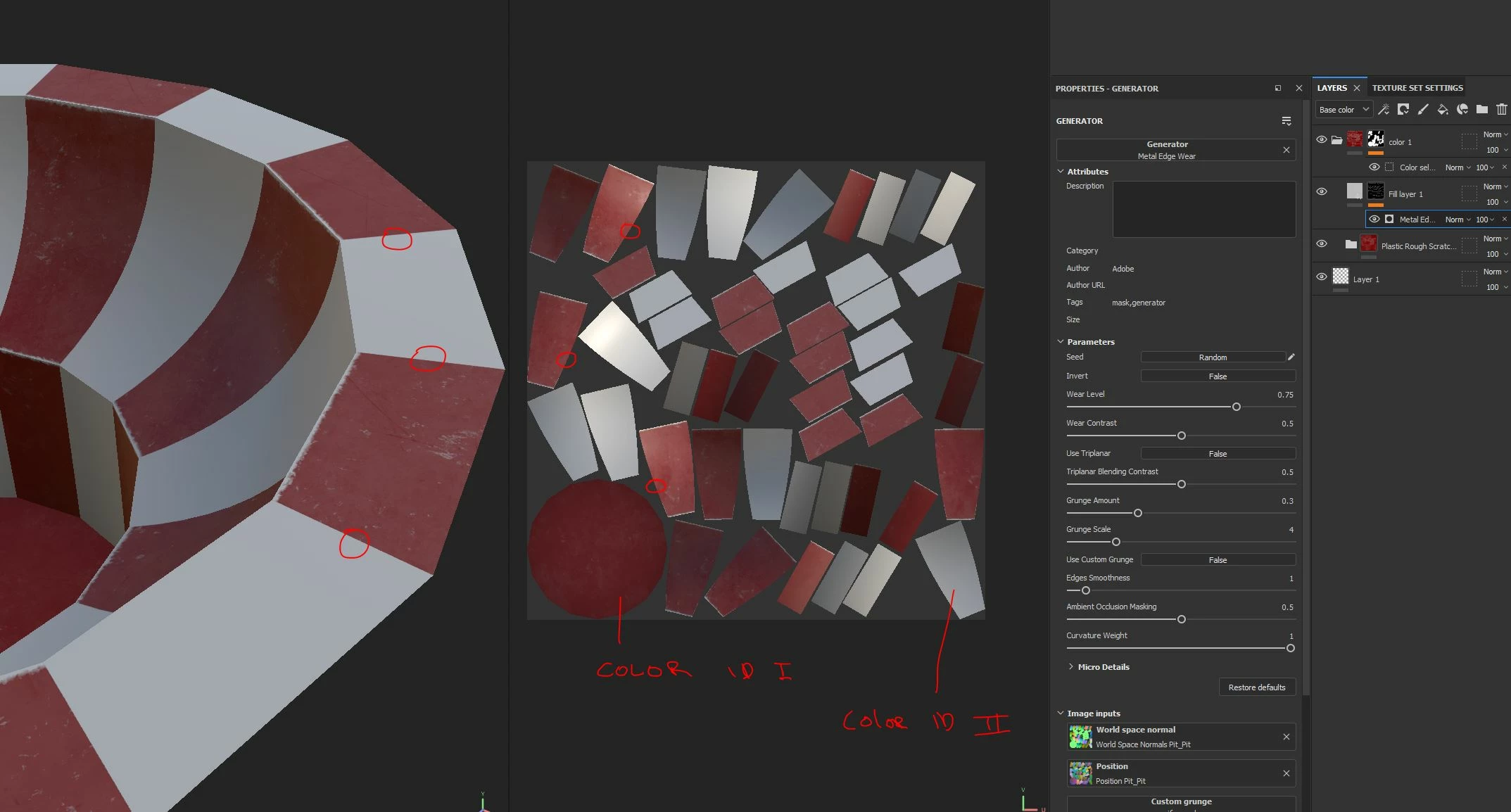Add a new paint layer with the brush icon

click(1423, 109)
